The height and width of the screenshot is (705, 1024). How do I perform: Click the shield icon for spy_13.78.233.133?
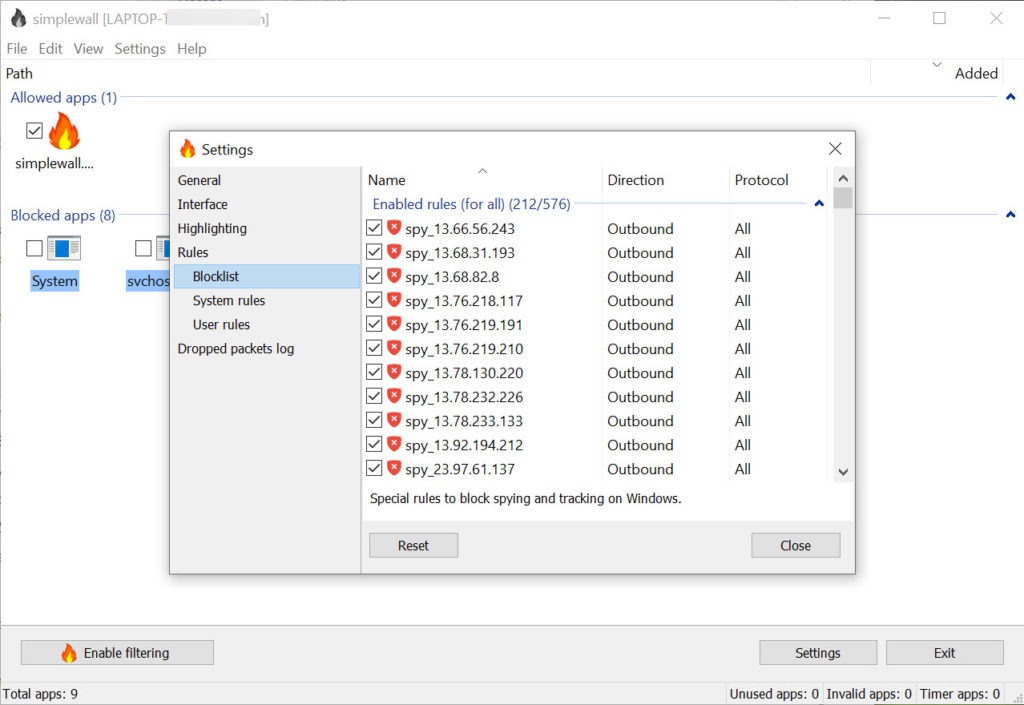394,420
